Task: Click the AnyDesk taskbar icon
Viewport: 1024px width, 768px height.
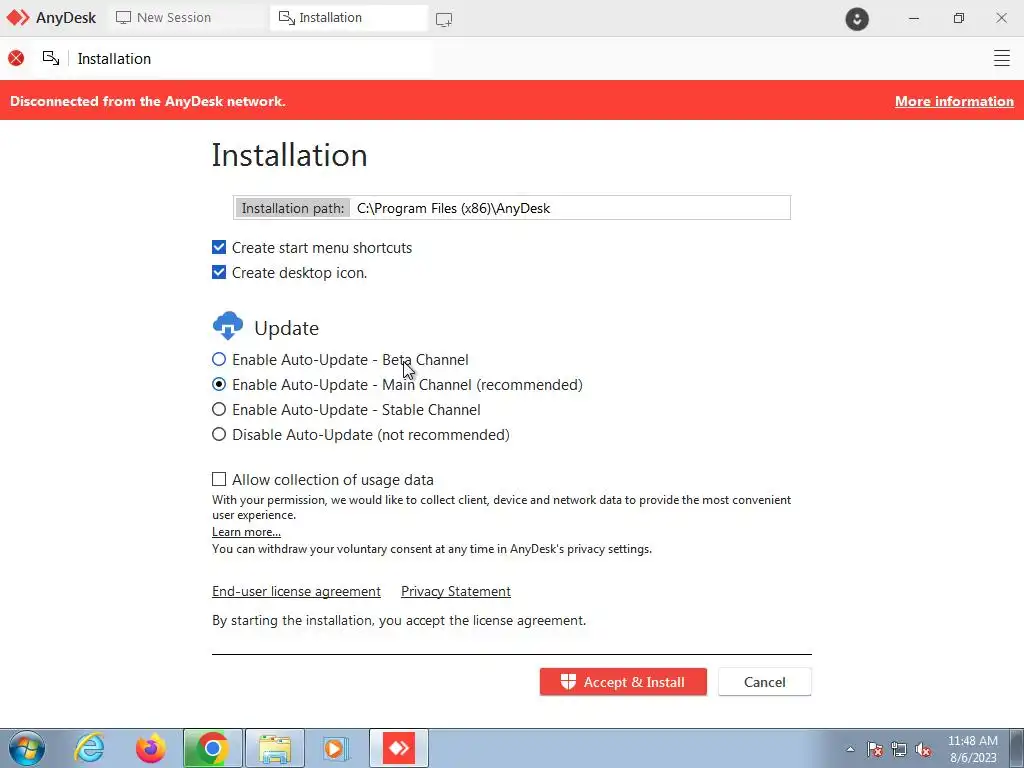Action: pyautogui.click(x=398, y=748)
